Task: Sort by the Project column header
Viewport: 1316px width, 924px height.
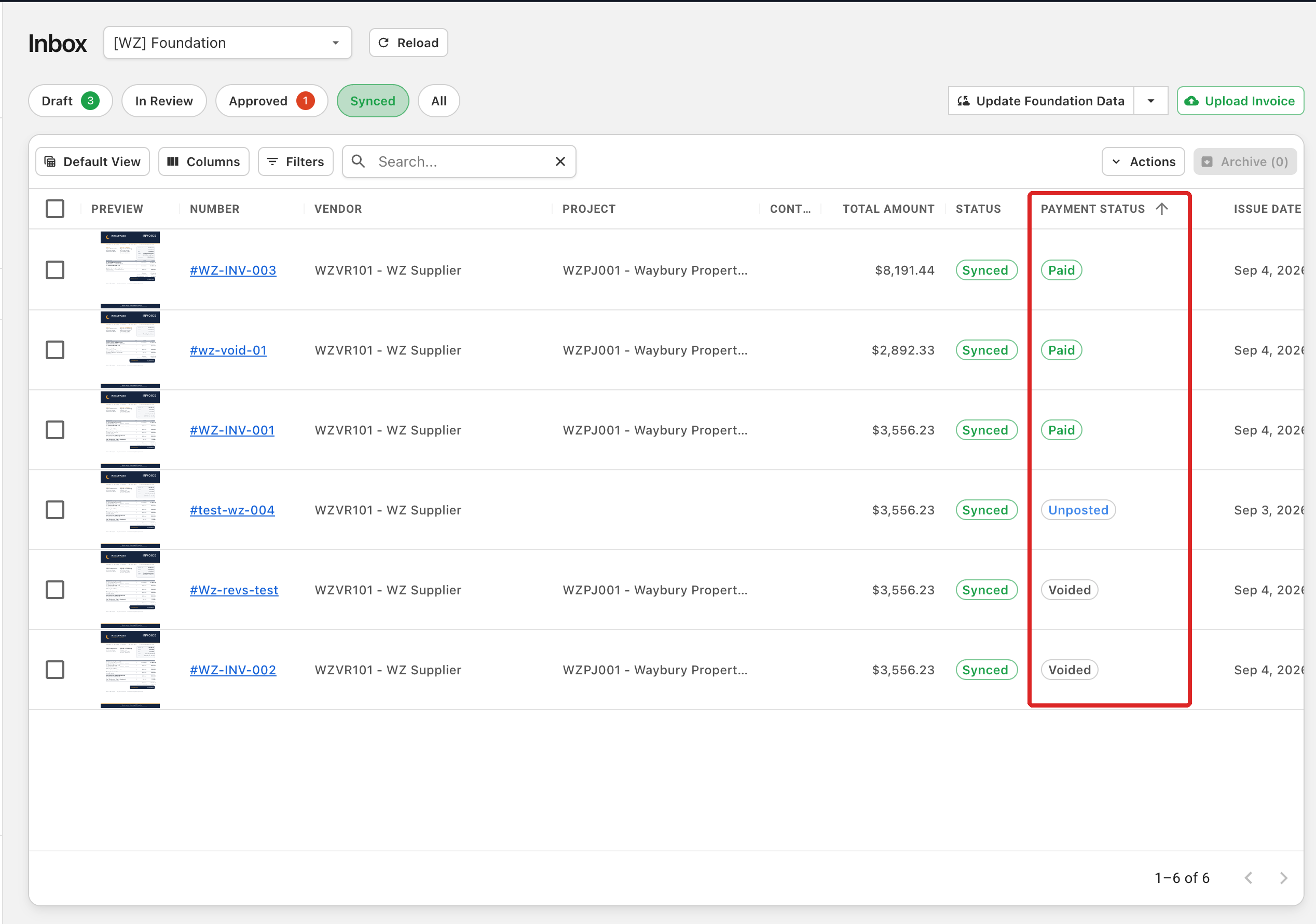Action: pyautogui.click(x=588, y=209)
